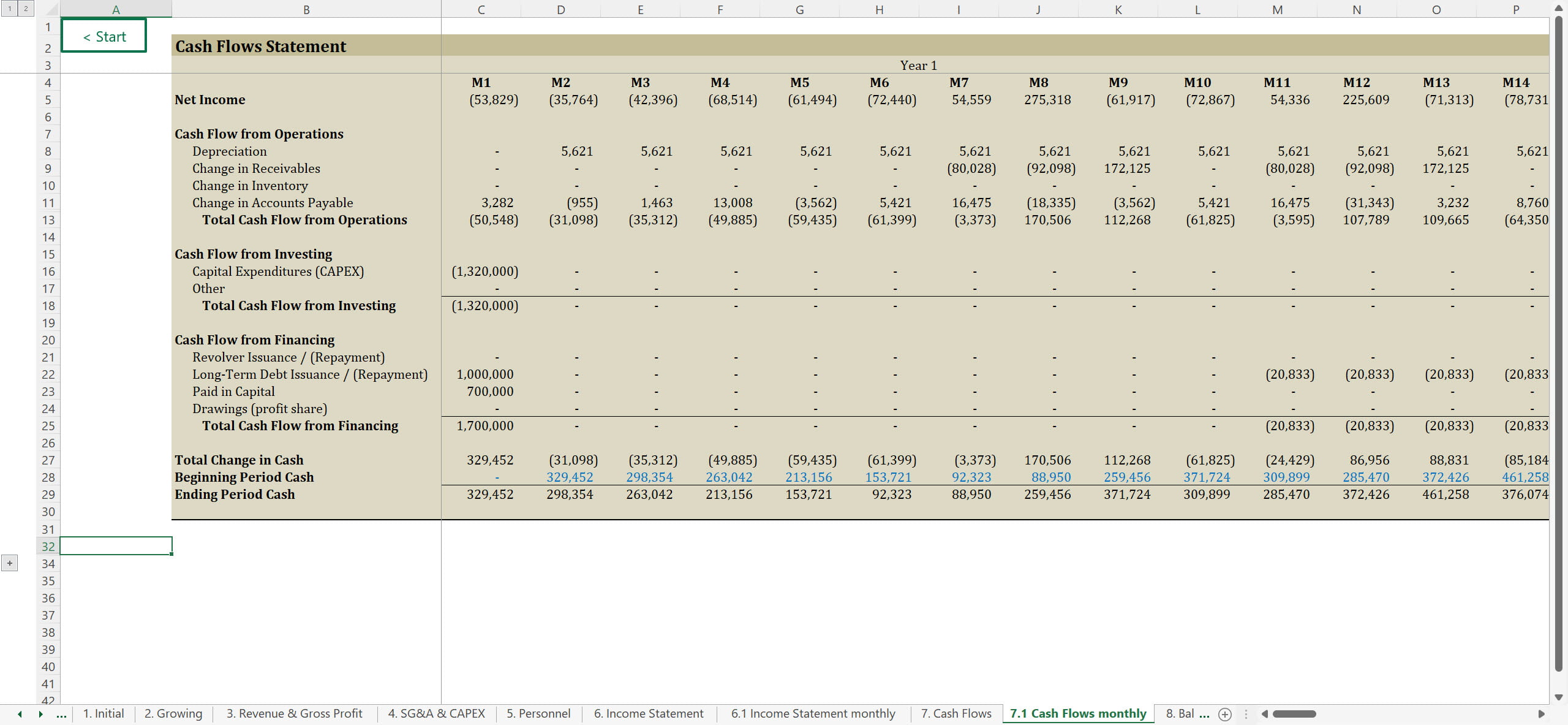Click the hidden sheets ellipsis at left
This screenshot has height=725, width=1568.
(61, 714)
